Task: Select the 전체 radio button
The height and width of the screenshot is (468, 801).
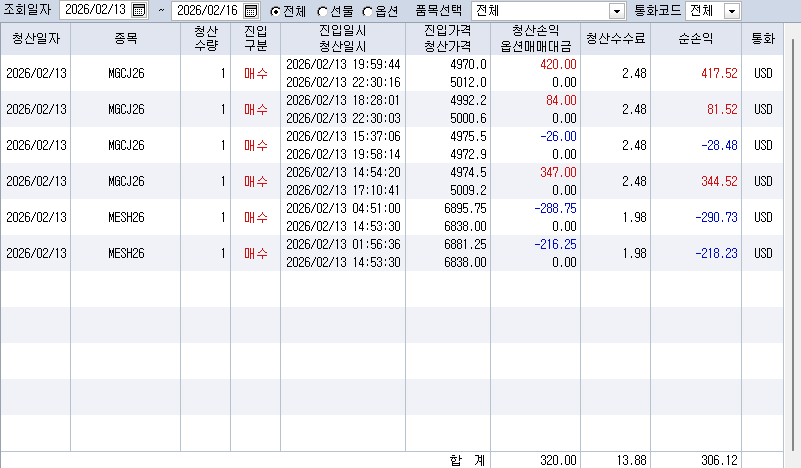Action: point(275,11)
